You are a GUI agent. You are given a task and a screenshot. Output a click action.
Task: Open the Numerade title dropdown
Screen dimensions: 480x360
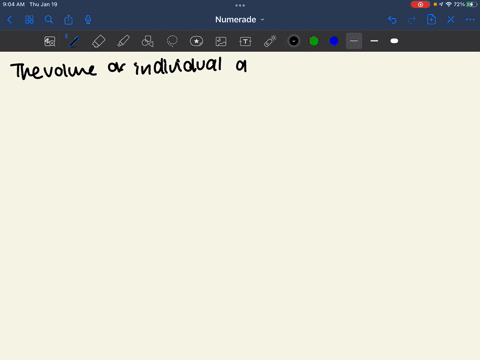240,20
